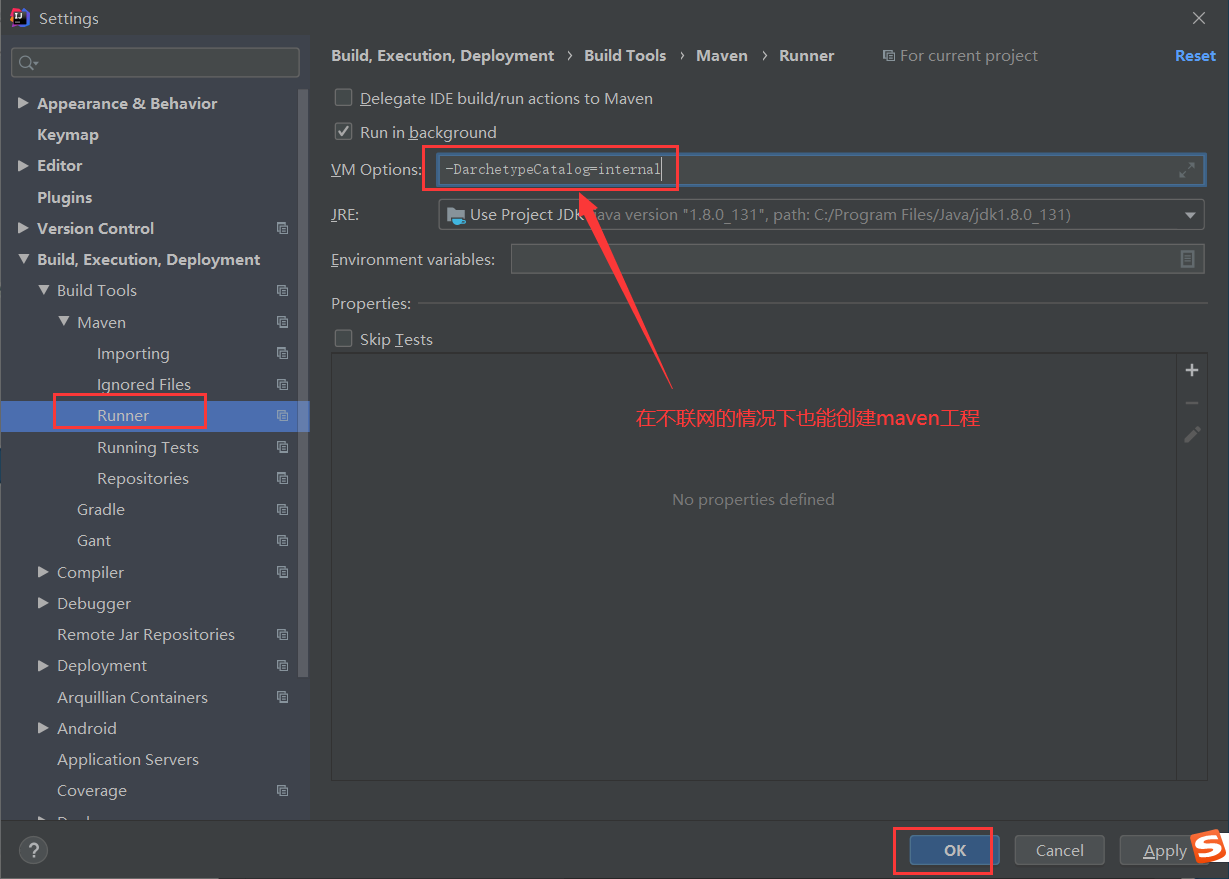Collapse the Maven node arrow

(63, 322)
